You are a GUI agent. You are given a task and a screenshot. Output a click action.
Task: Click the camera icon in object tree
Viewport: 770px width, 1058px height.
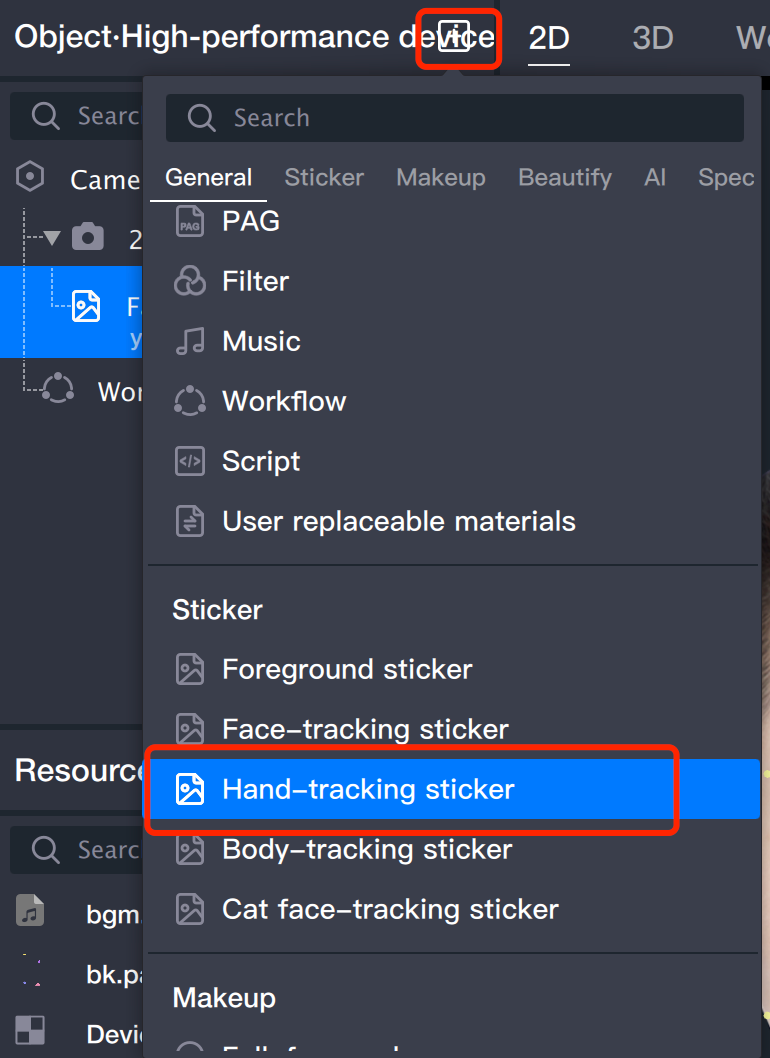(88, 238)
